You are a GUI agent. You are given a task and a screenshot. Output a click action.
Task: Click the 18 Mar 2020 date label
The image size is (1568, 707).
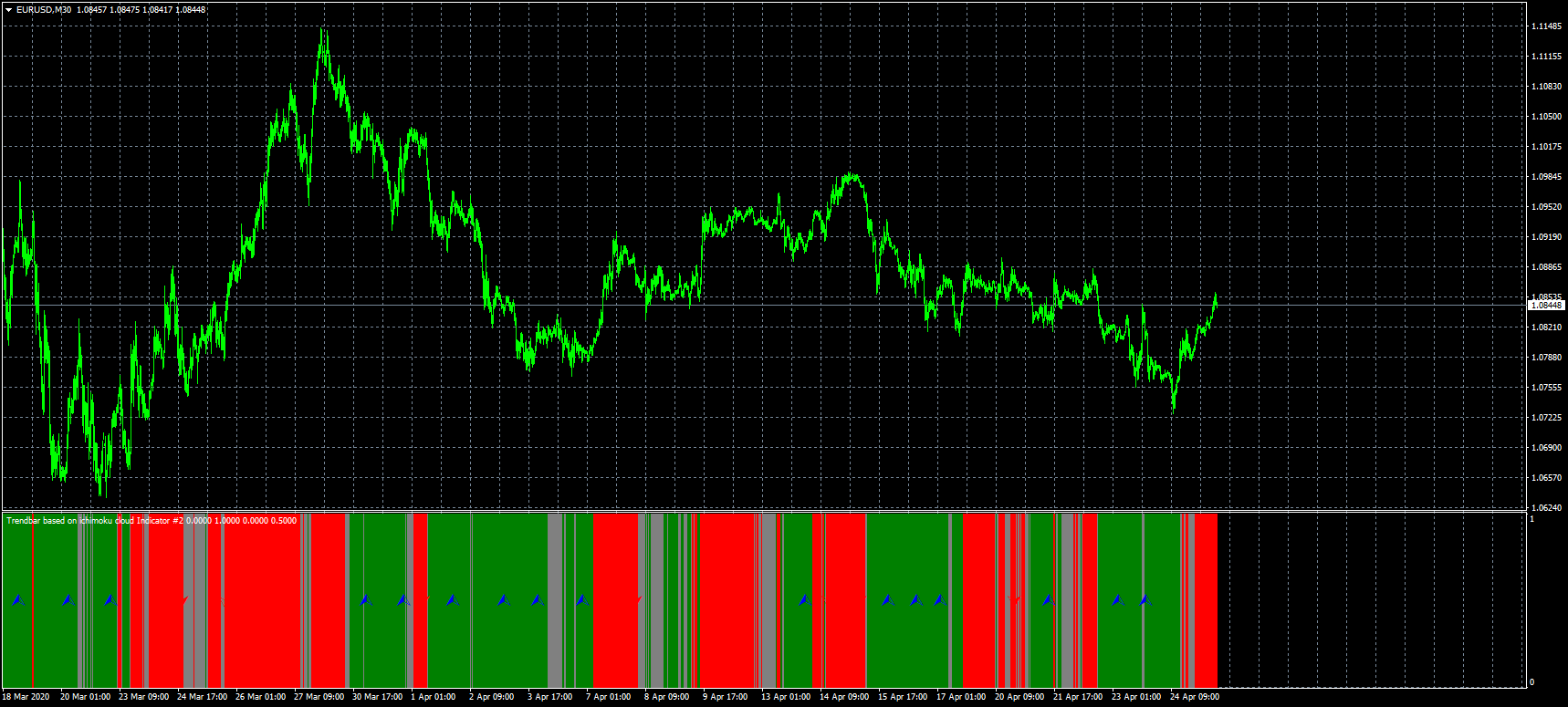click(26, 697)
